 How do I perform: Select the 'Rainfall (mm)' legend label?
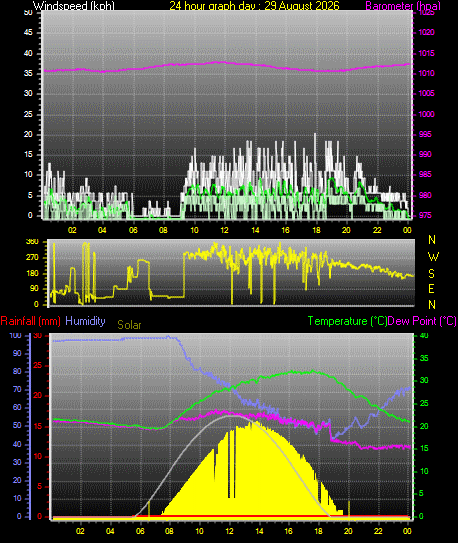pos(30,321)
